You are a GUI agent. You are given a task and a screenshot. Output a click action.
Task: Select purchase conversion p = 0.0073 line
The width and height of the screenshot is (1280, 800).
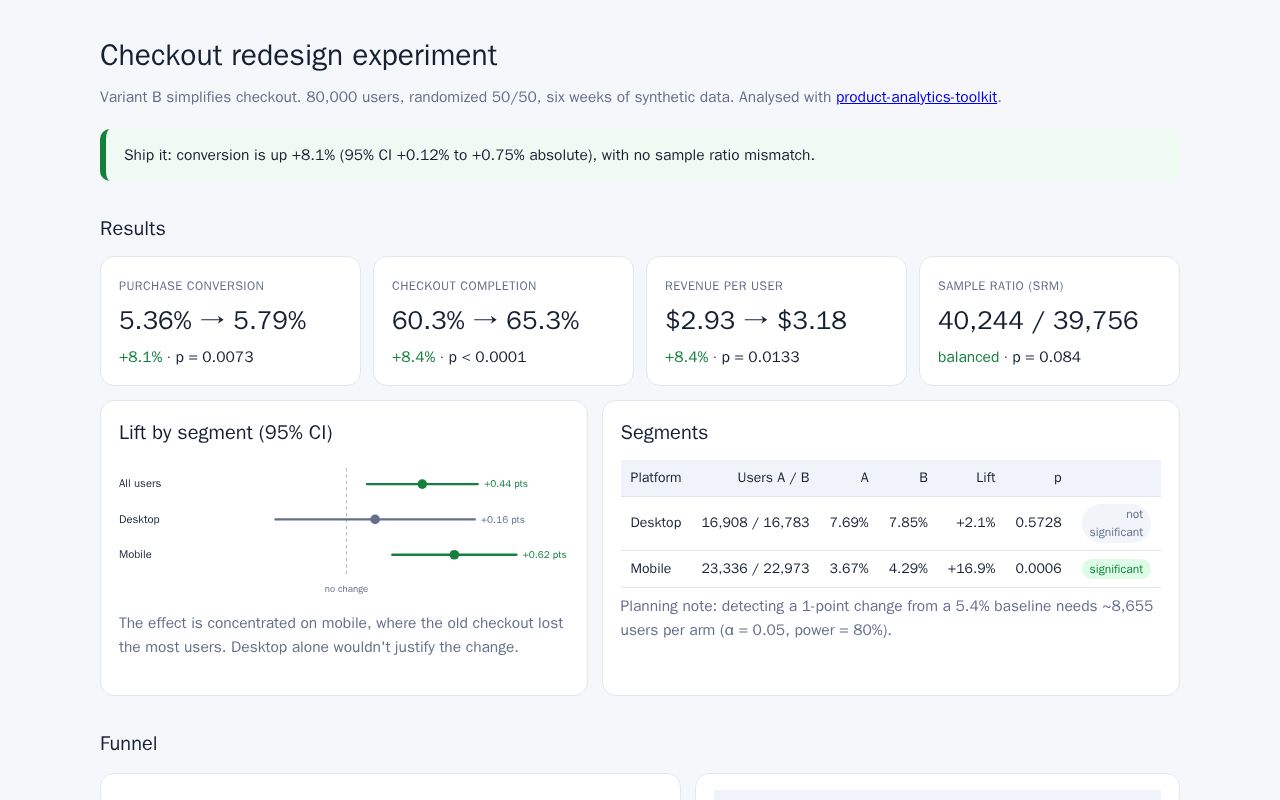[x=186, y=357]
